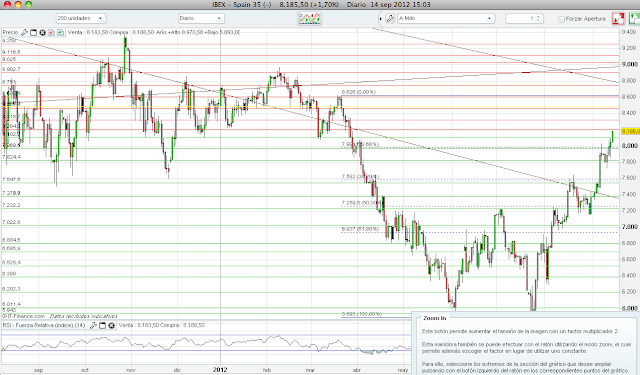640x375 pixels.
Task: Click the red sell order icon
Action: coord(618,18)
